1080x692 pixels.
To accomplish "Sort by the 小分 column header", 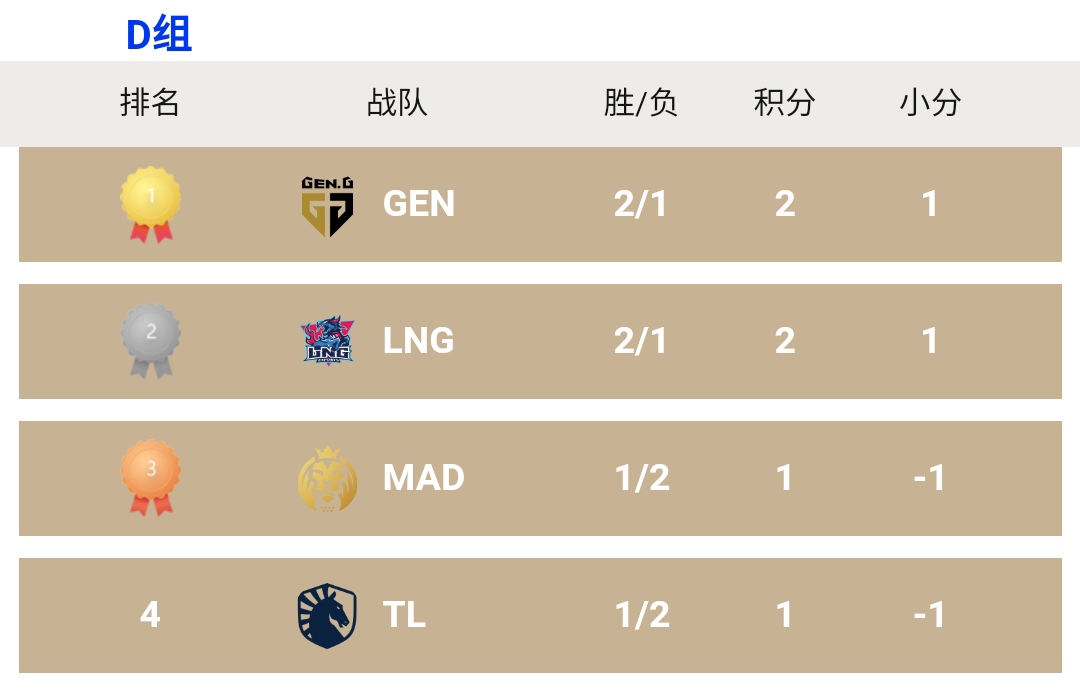I will [930, 102].
